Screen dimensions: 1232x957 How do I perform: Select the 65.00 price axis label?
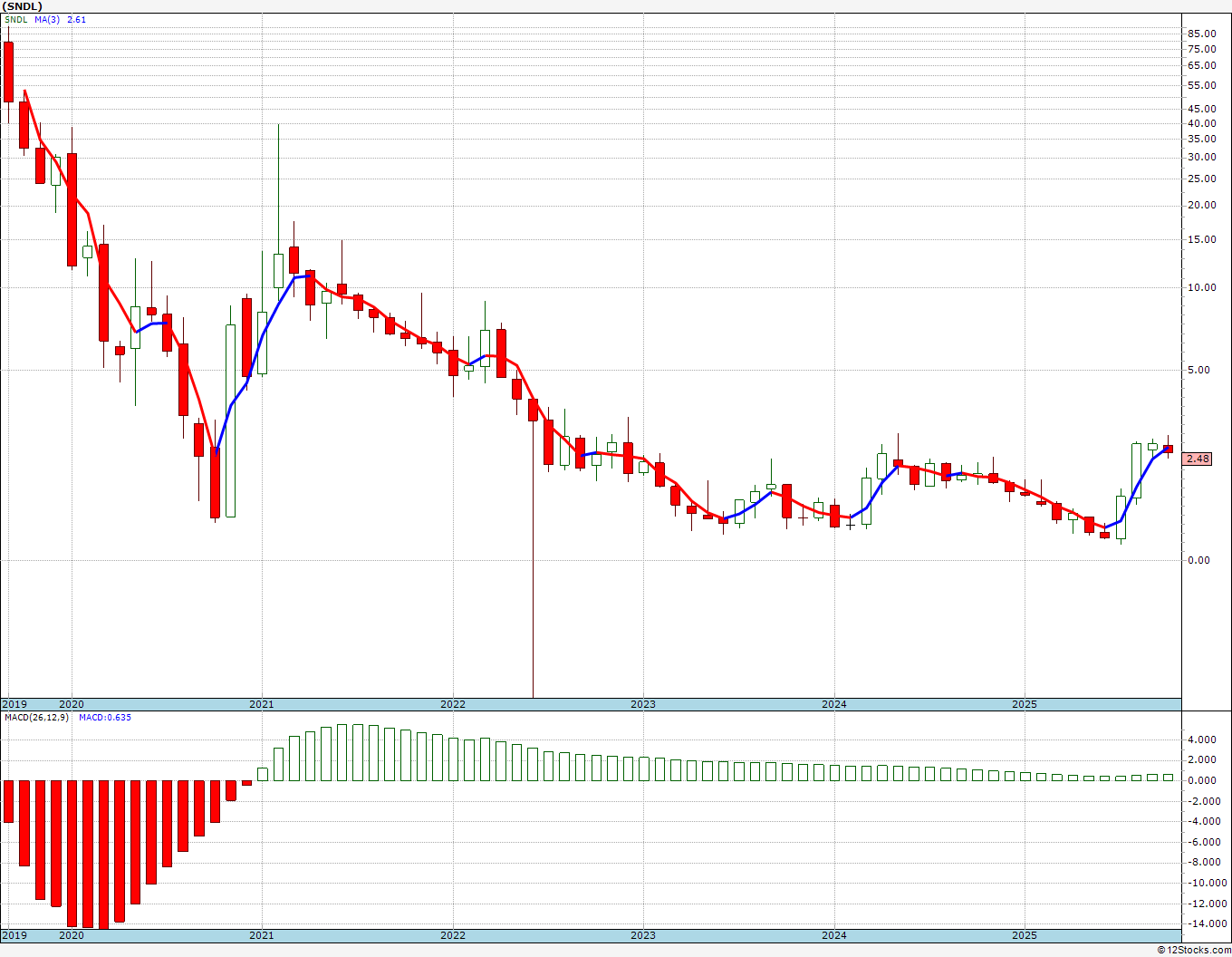coord(1203,65)
